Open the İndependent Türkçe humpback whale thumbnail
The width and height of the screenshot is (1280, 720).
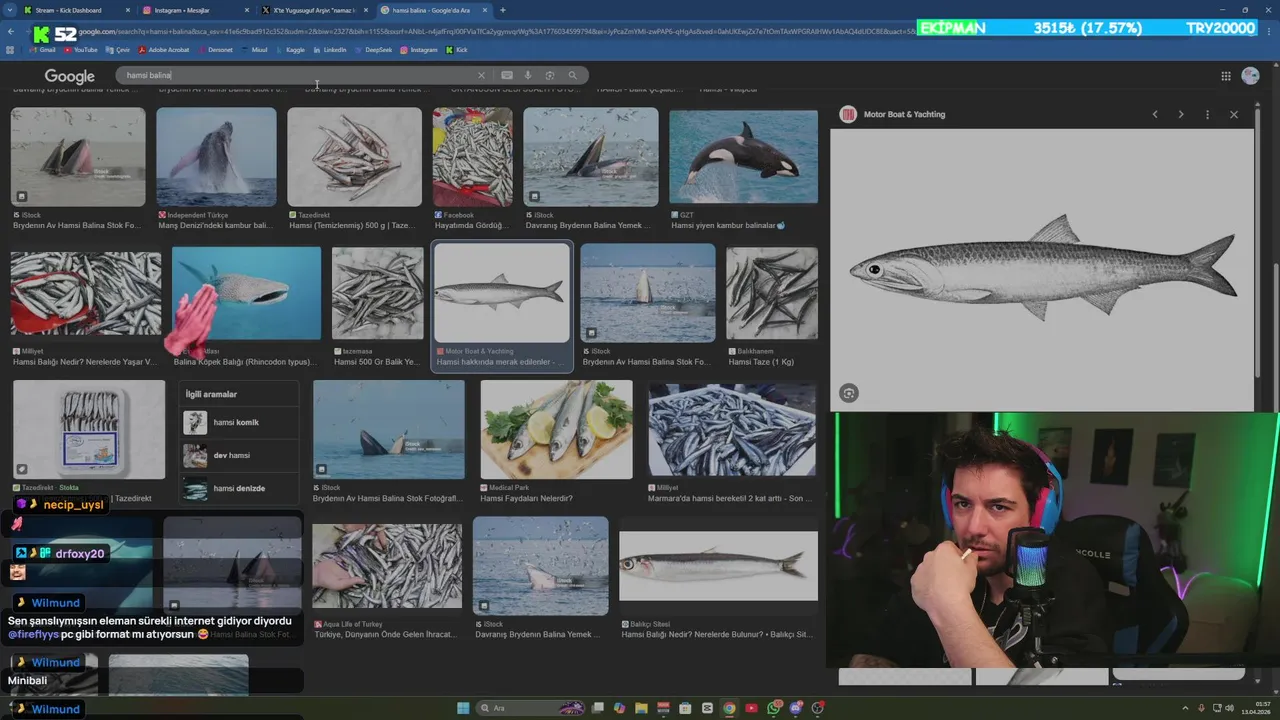(x=216, y=156)
